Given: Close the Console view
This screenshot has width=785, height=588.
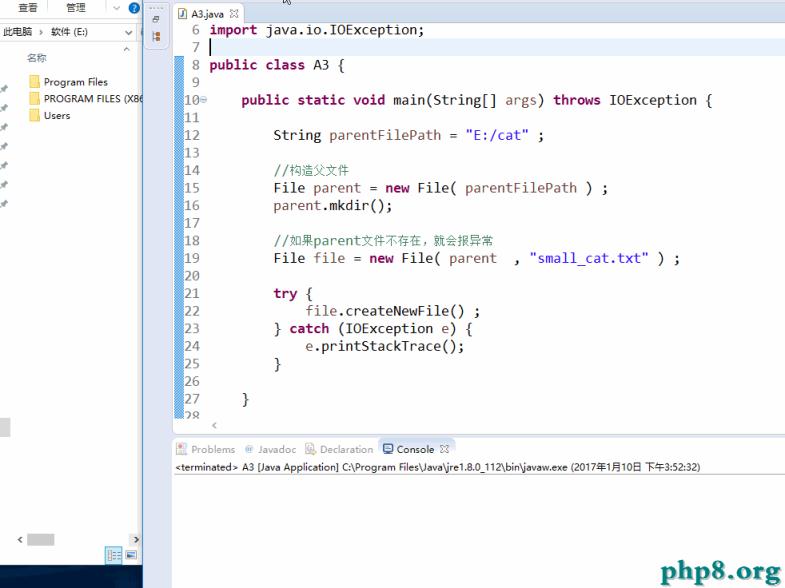Looking at the screenshot, I should point(445,449).
